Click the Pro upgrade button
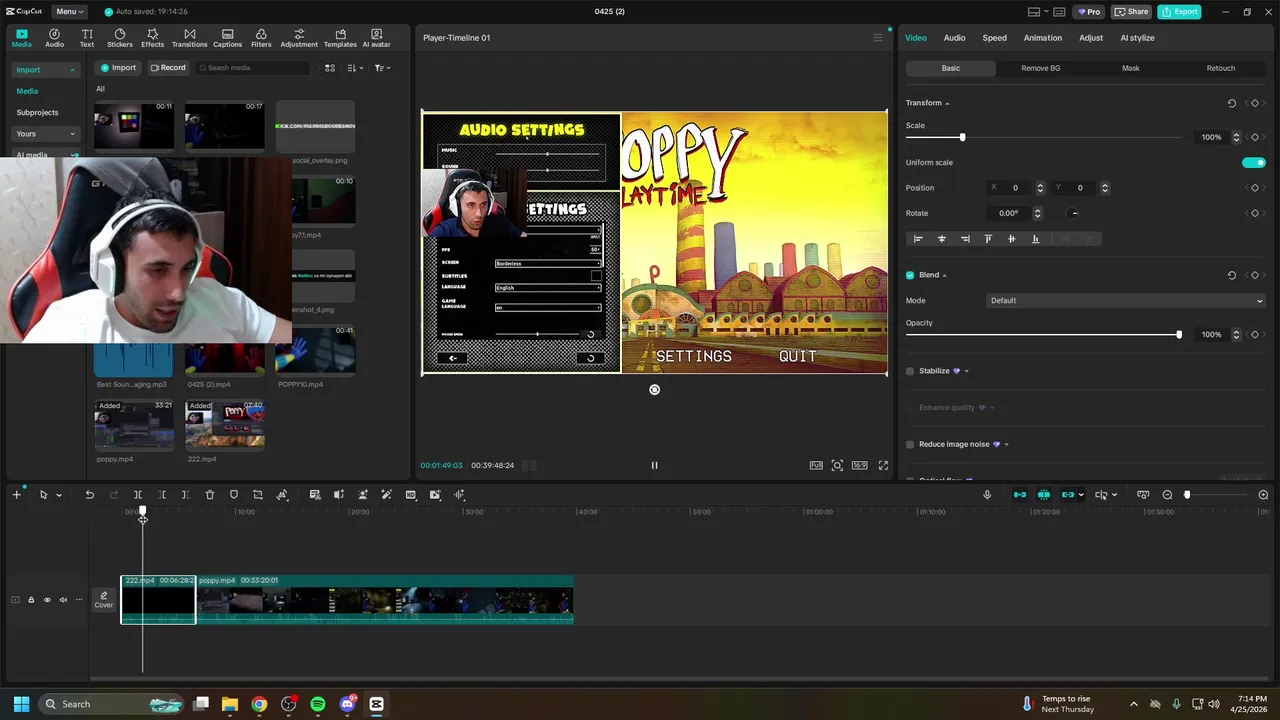The width and height of the screenshot is (1280, 720). (1088, 11)
